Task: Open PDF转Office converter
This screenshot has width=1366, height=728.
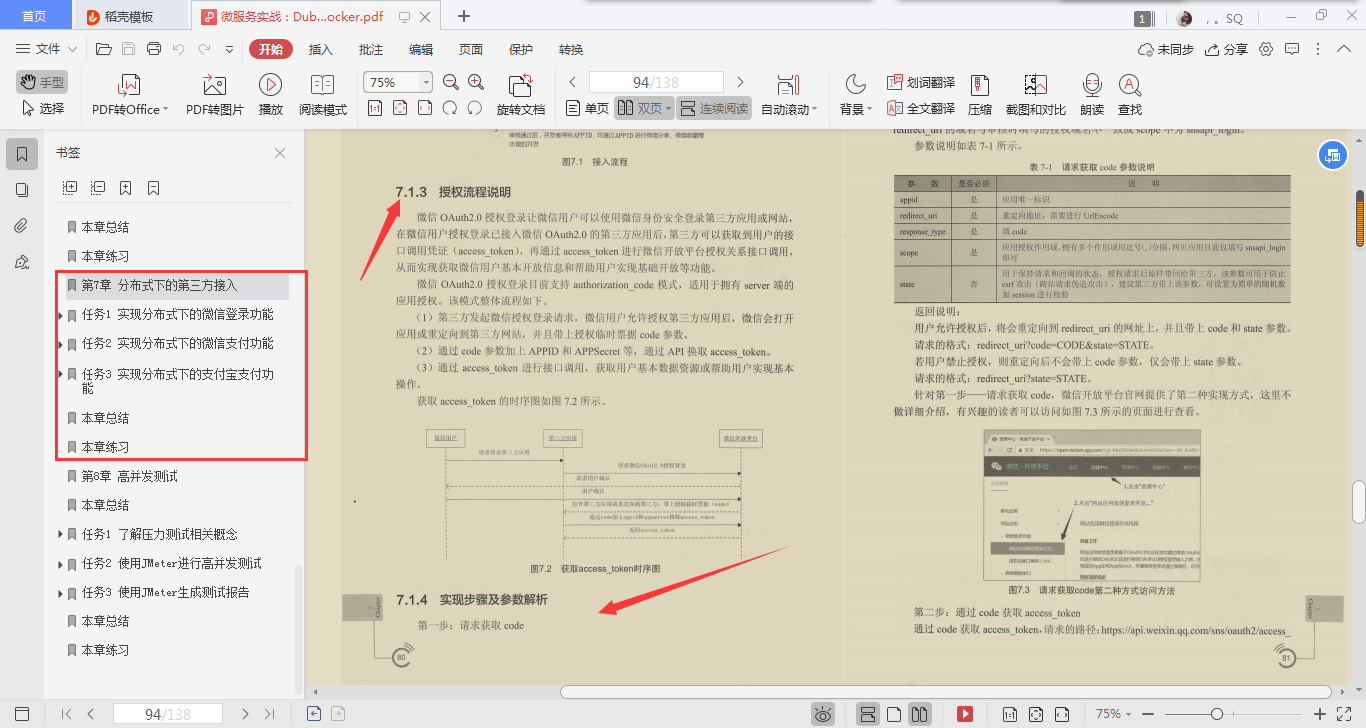Action: (x=129, y=95)
